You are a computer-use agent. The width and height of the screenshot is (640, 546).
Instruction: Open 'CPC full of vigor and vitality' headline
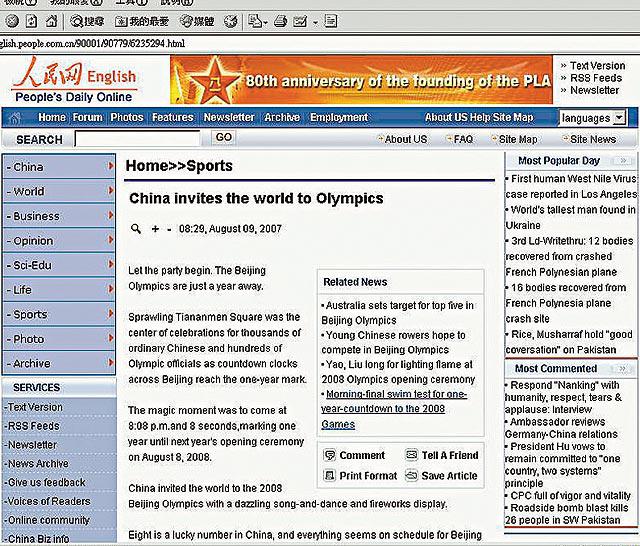570,495
